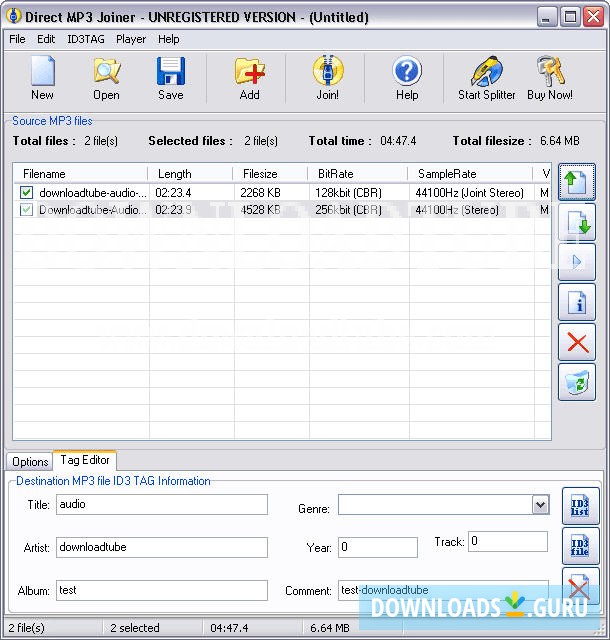This screenshot has height=640, width=610.
Task: Sort by the Length column header
Action: [190, 174]
